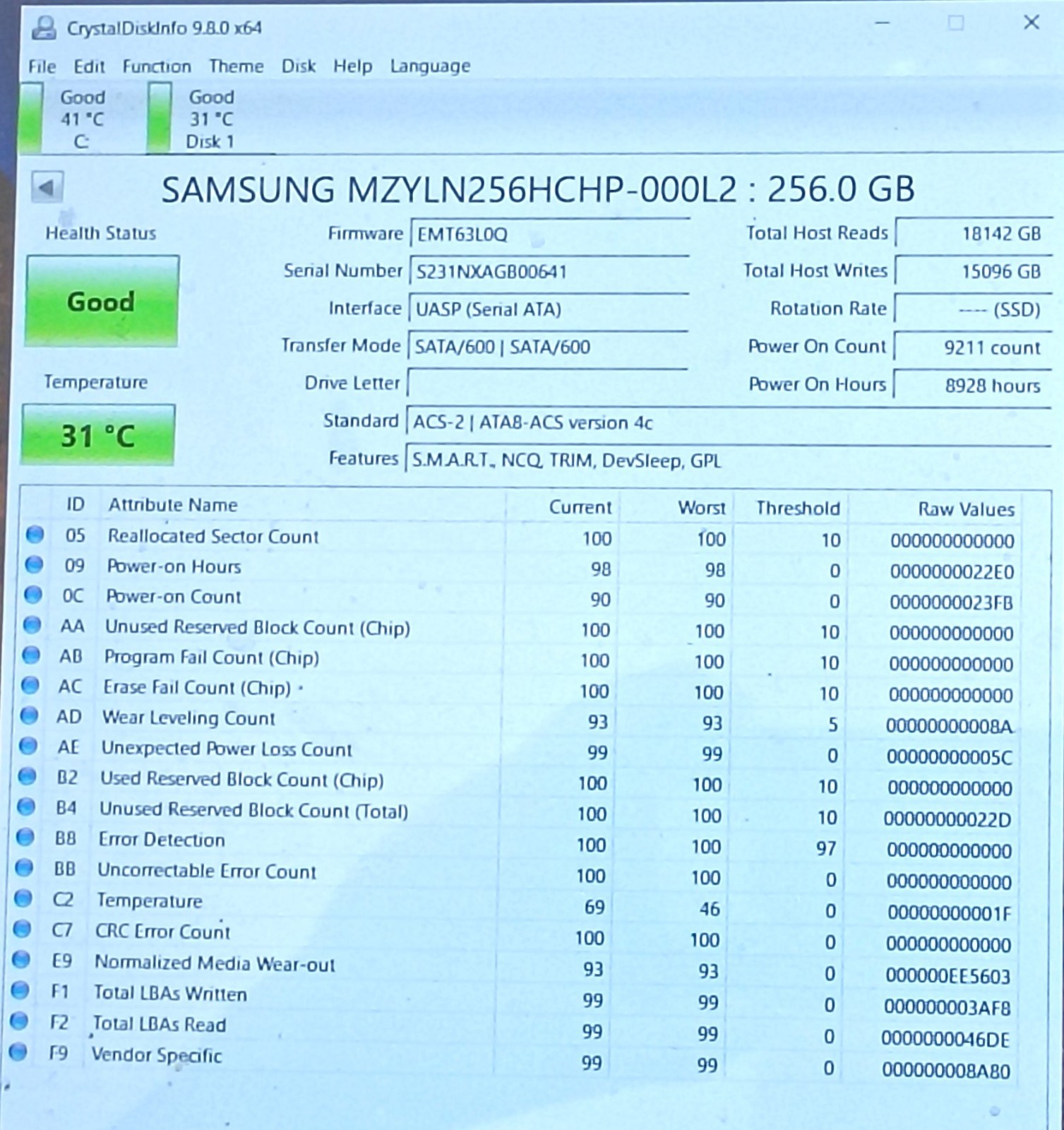
Task: Click the previous disk arrow button
Action: coord(47,188)
